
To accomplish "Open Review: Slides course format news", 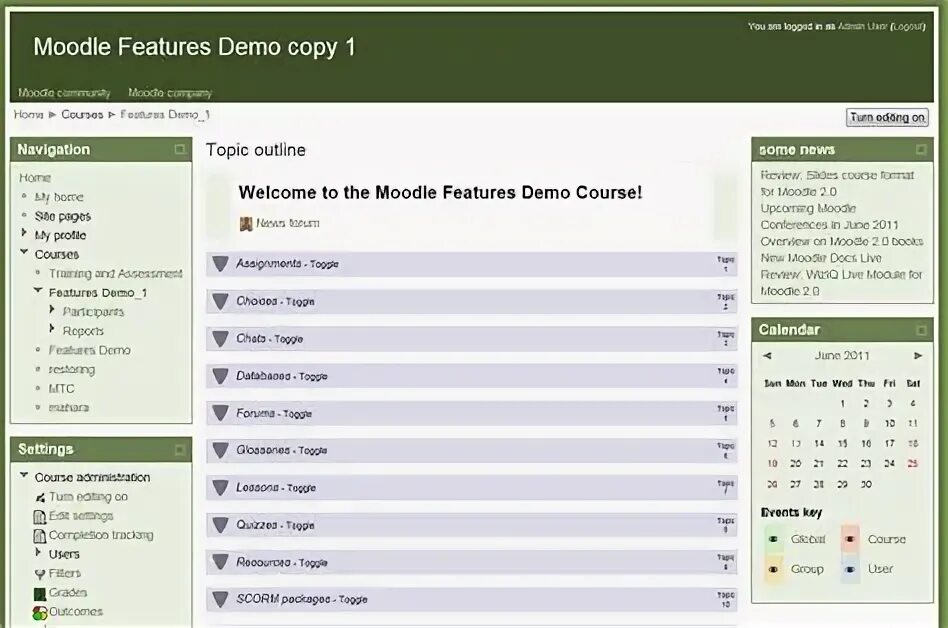I will [x=837, y=183].
